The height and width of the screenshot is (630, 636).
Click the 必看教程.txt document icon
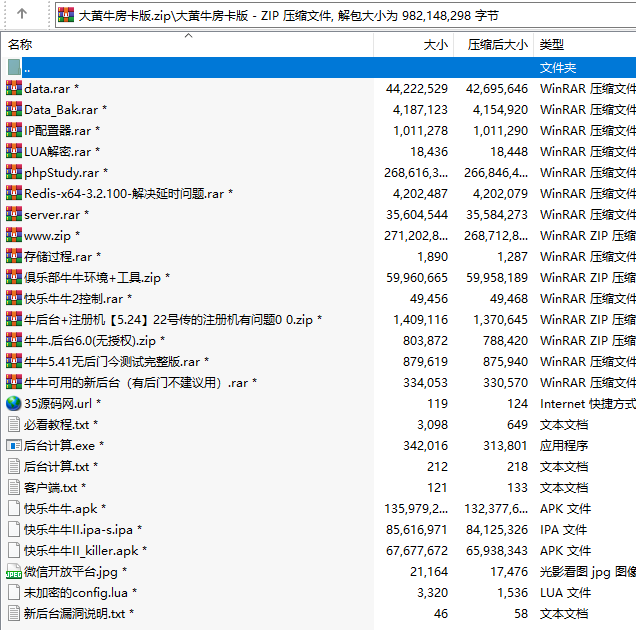pos(14,424)
